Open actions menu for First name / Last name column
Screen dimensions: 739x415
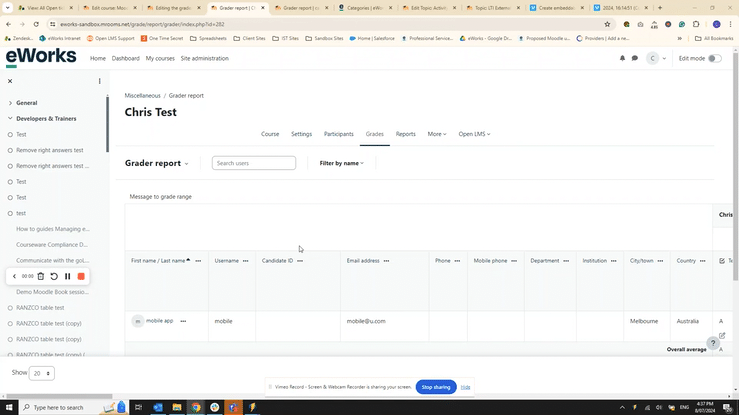(x=198, y=261)
